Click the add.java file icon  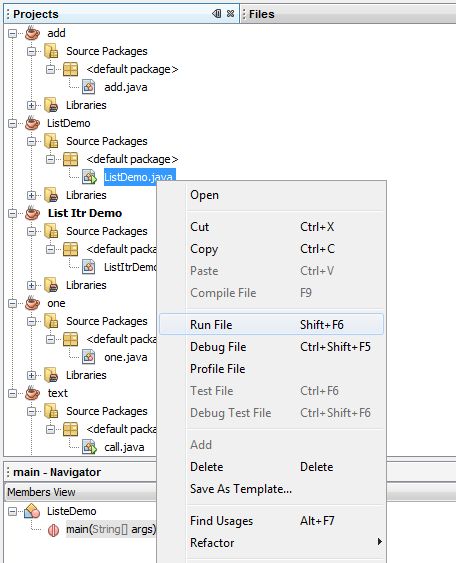(89, 87)
